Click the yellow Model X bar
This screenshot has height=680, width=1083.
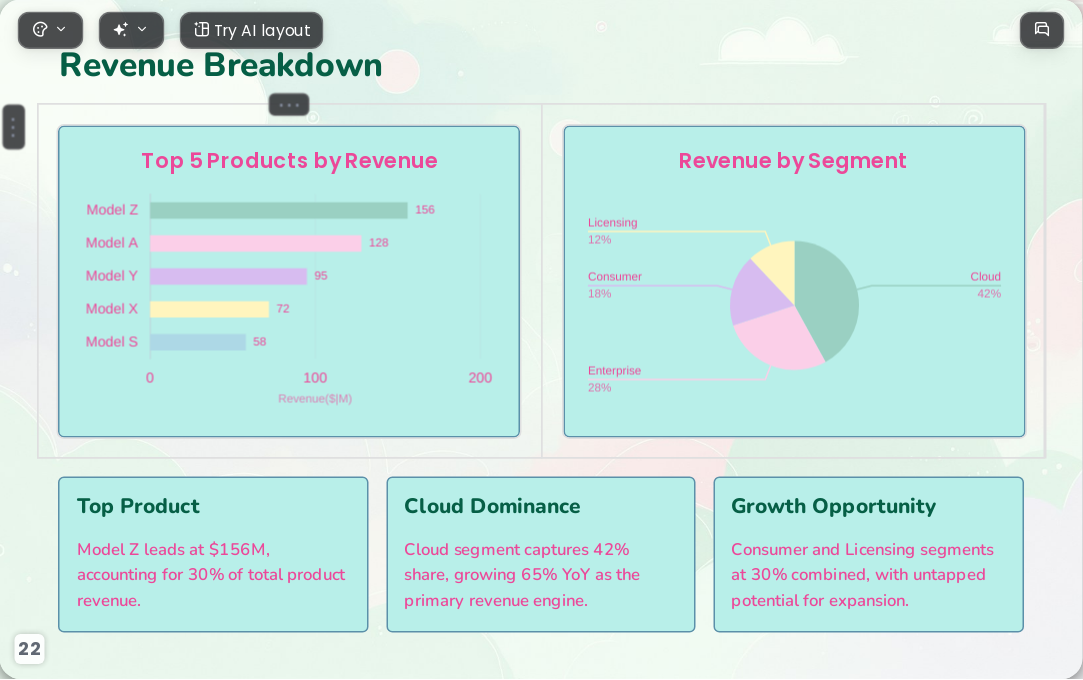[209, 309]
